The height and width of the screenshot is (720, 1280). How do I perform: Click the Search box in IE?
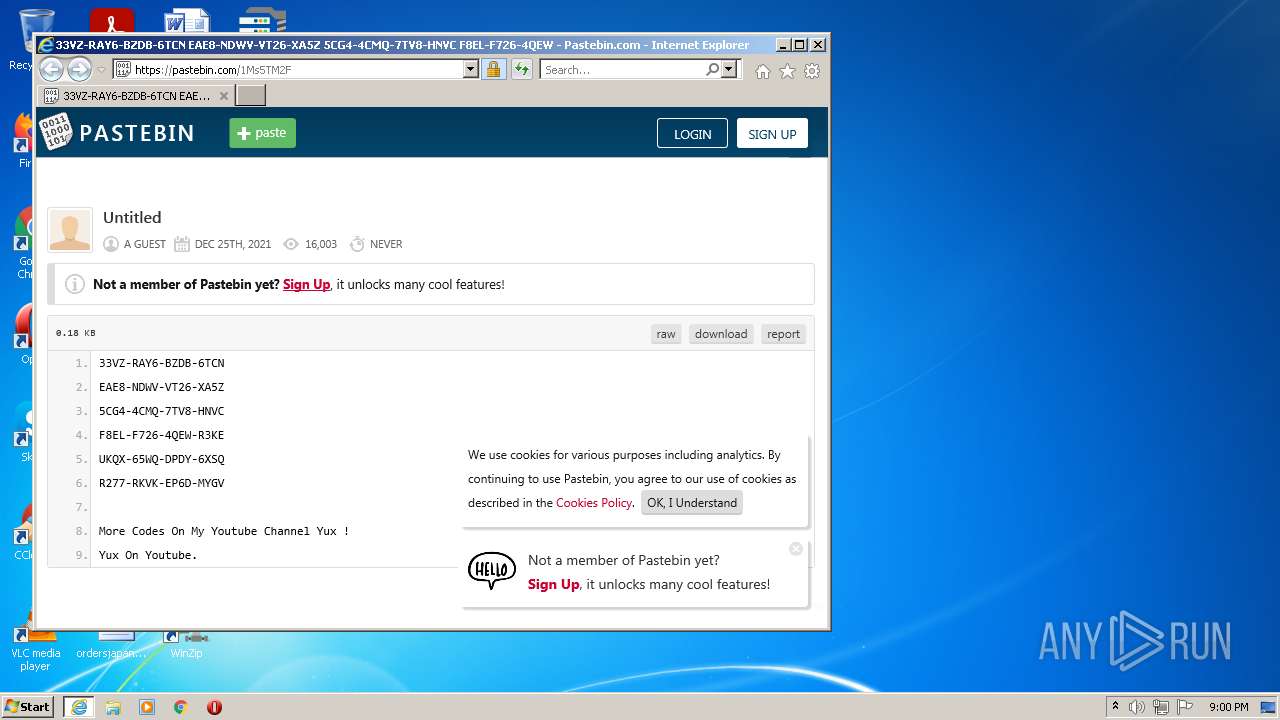coord(622,70)
